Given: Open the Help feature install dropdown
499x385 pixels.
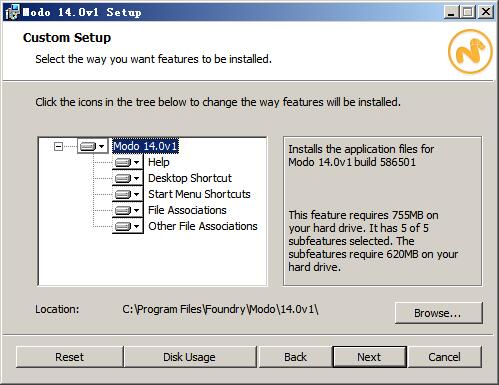Looking at the screenshot, I should tap(128, 162).
